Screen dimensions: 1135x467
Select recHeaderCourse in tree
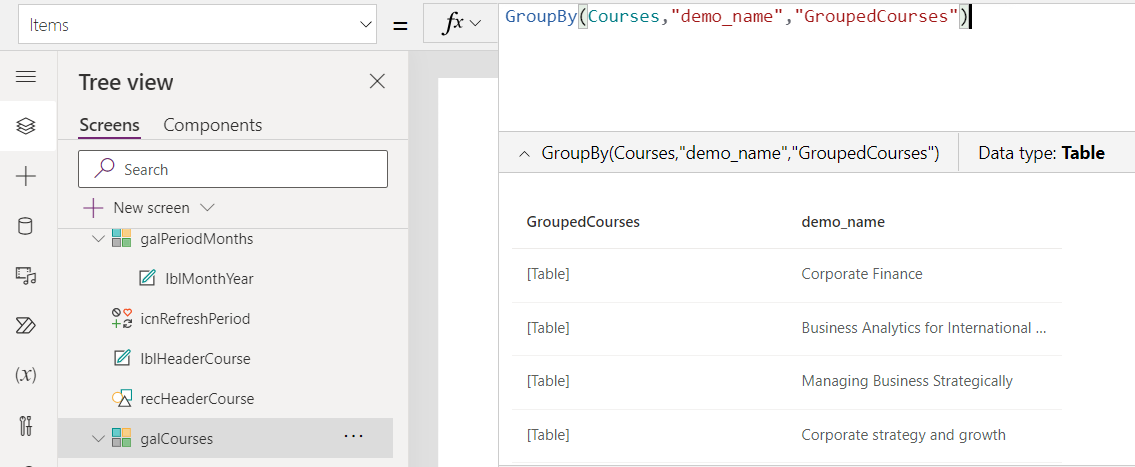197,398
